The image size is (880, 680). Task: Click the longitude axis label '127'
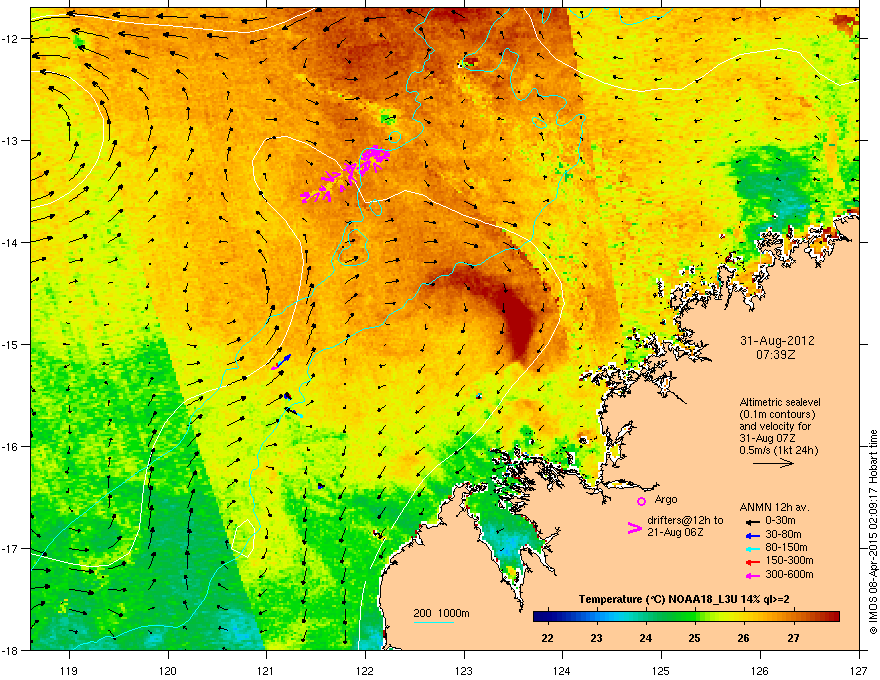click(x=859, y=670)
